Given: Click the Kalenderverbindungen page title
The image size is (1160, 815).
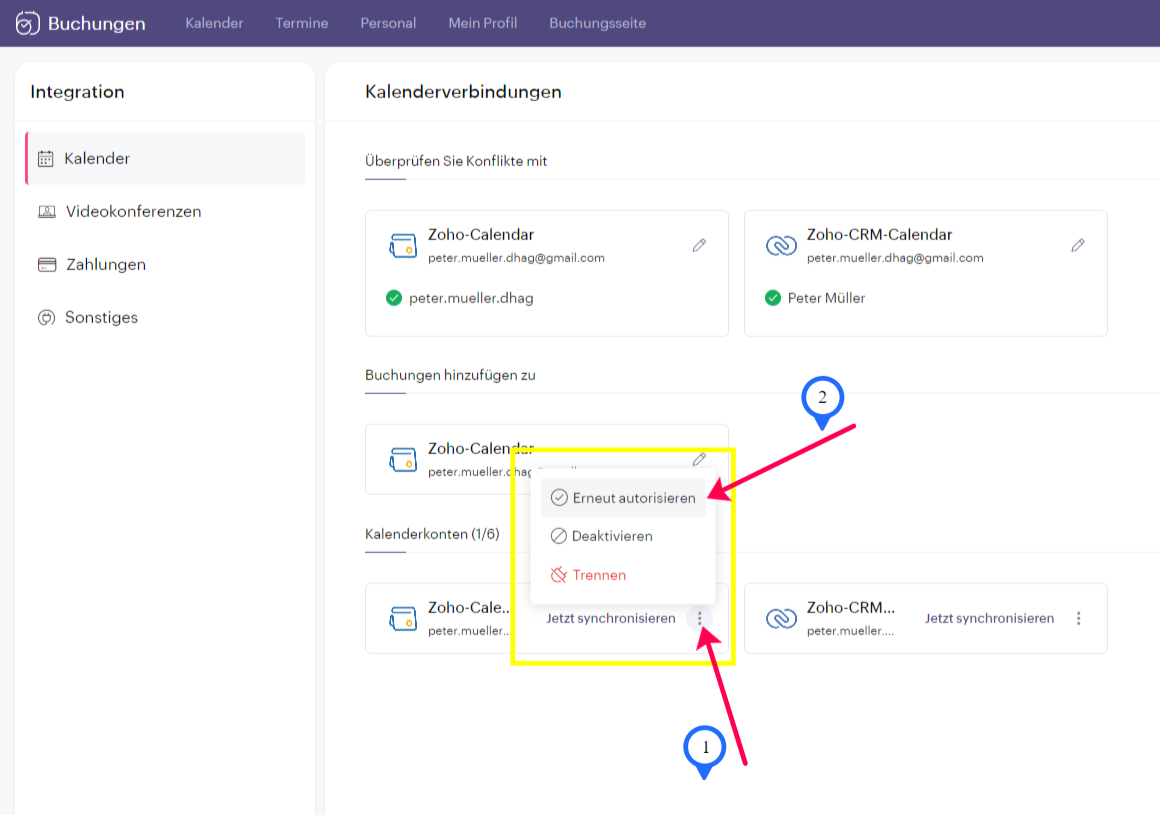Looking at the screenshot, I should point(463,92).
